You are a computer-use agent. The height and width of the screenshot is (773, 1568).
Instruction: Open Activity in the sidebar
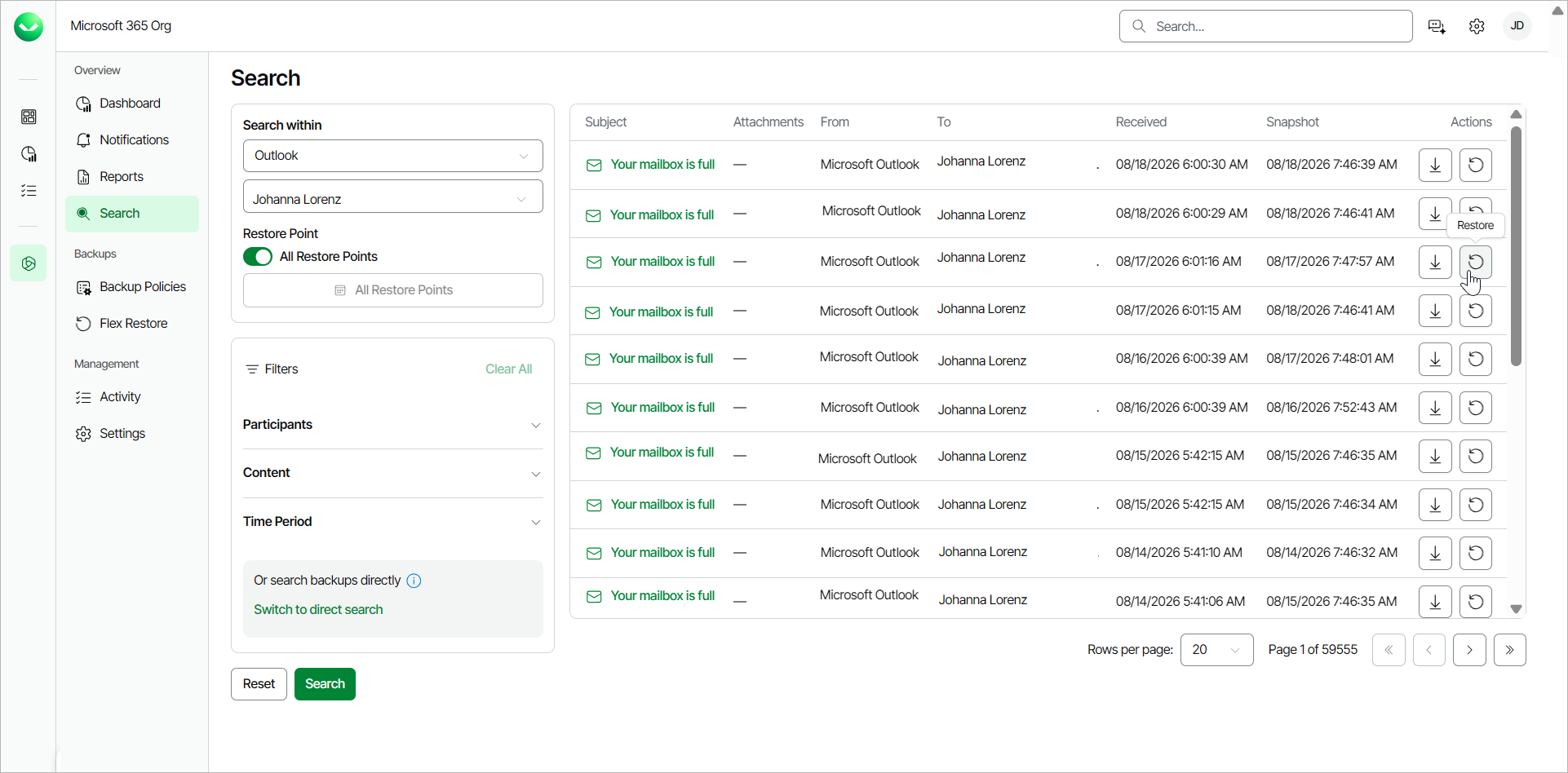(132, 397)
